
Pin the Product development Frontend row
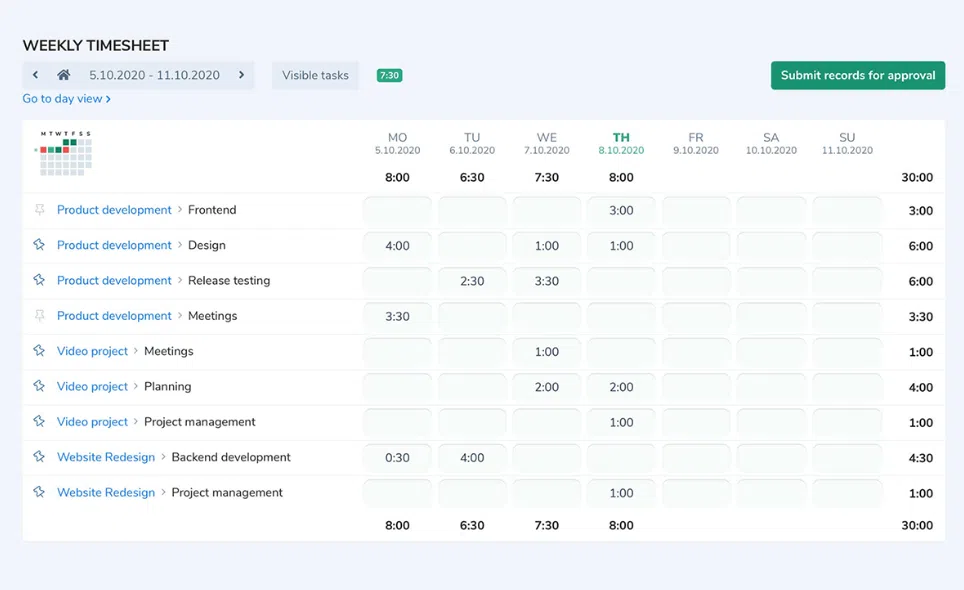(x=40, y=210)
